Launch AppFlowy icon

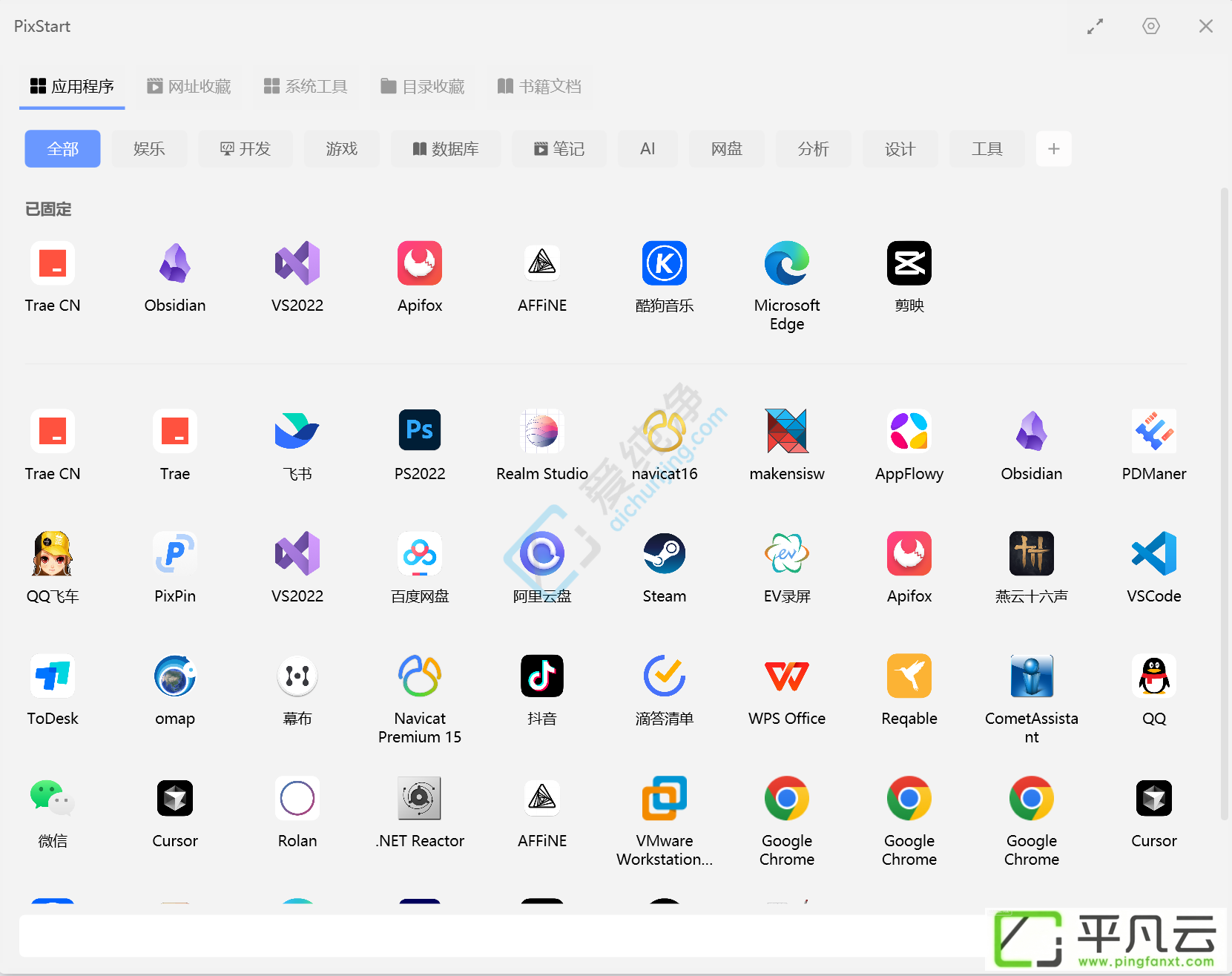(909, 431)
